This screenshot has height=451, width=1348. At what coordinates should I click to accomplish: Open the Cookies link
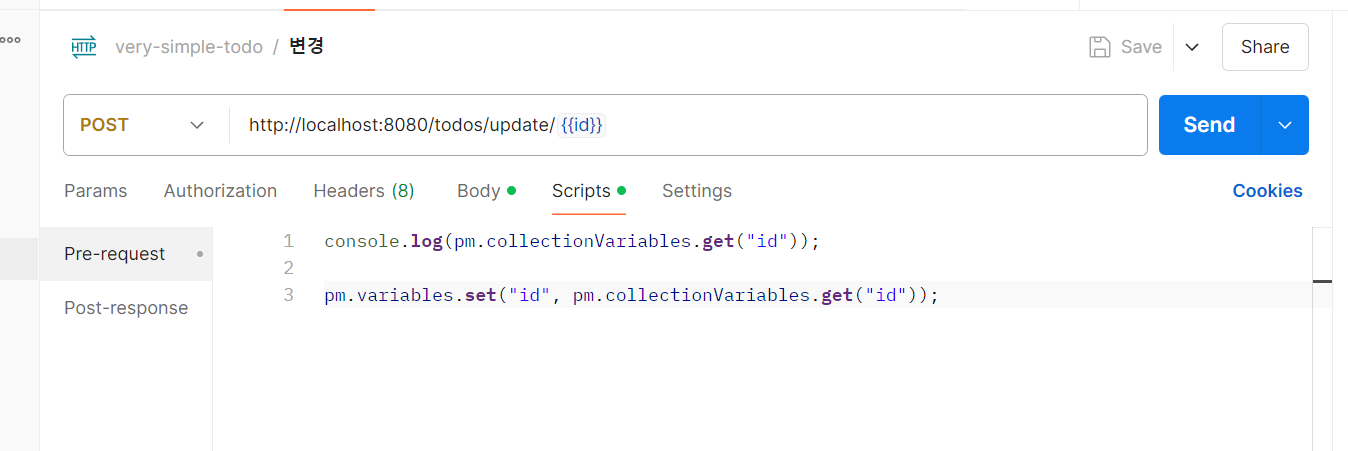point(1267,191)
